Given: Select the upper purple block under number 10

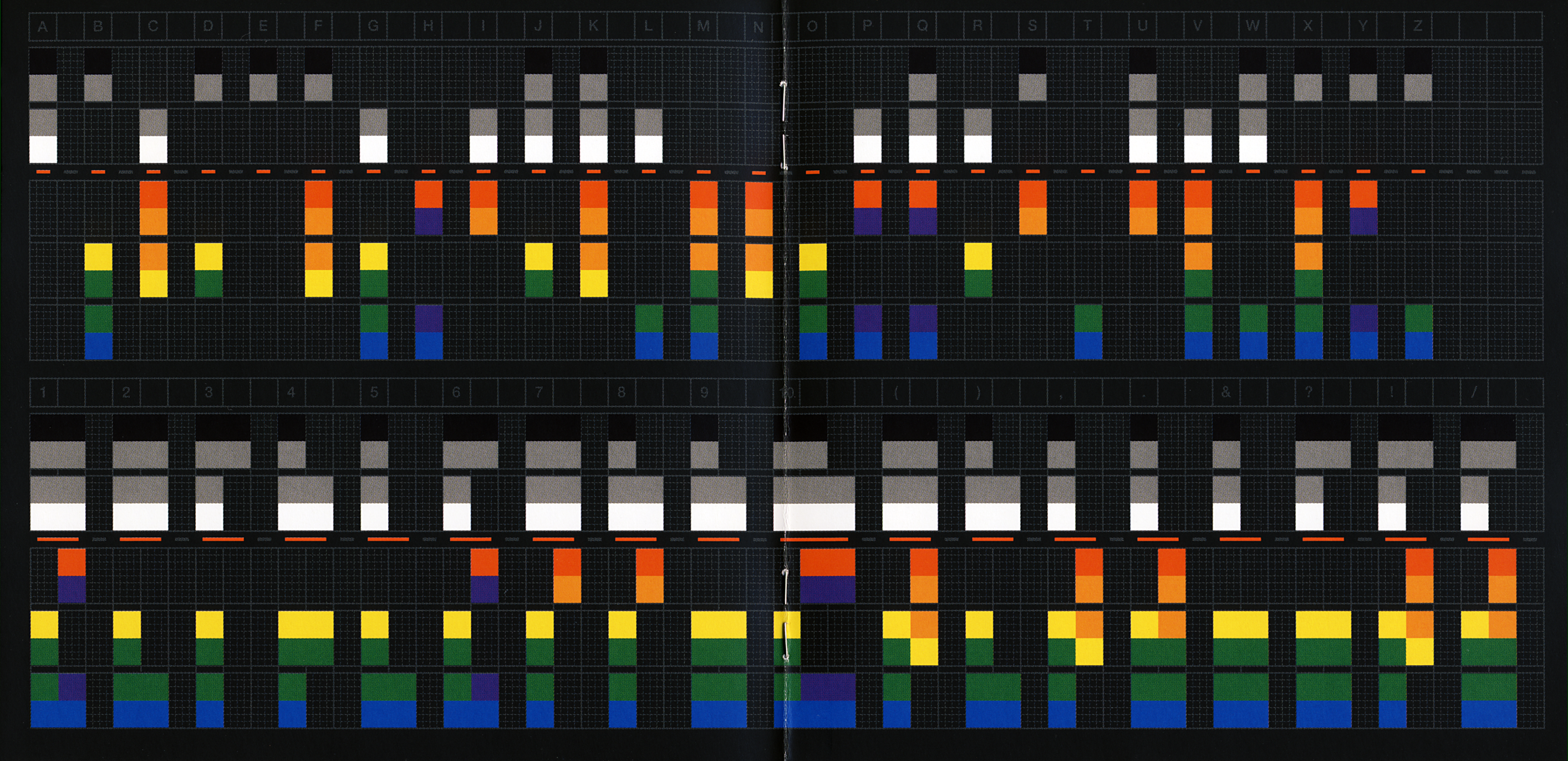Looking at the screenshot, I should pos(827,589).
